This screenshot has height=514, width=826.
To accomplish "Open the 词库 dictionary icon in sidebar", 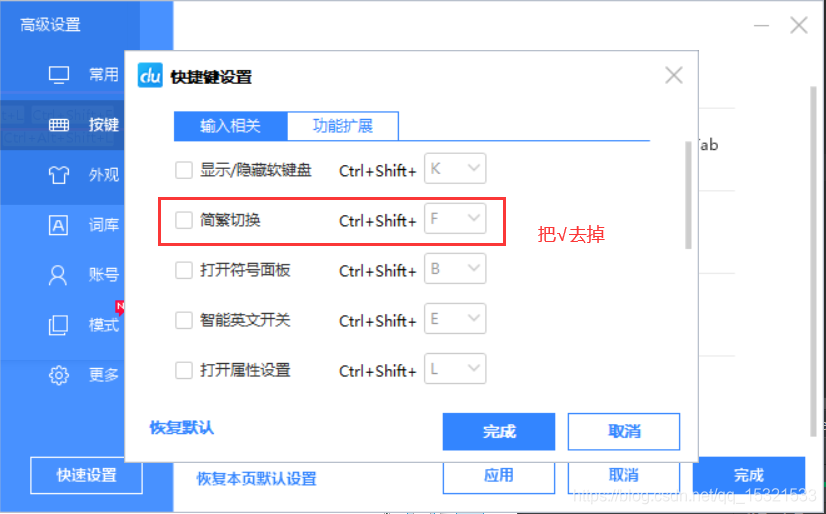I will pos(58,225).
